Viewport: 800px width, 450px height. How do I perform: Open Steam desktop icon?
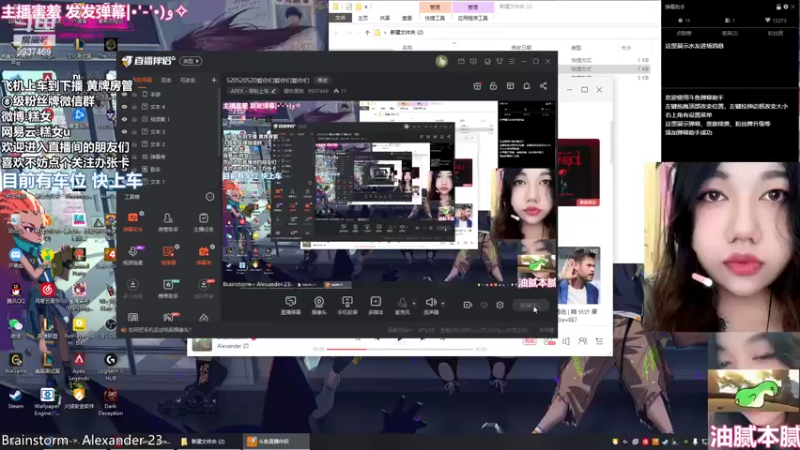[15, 398]
